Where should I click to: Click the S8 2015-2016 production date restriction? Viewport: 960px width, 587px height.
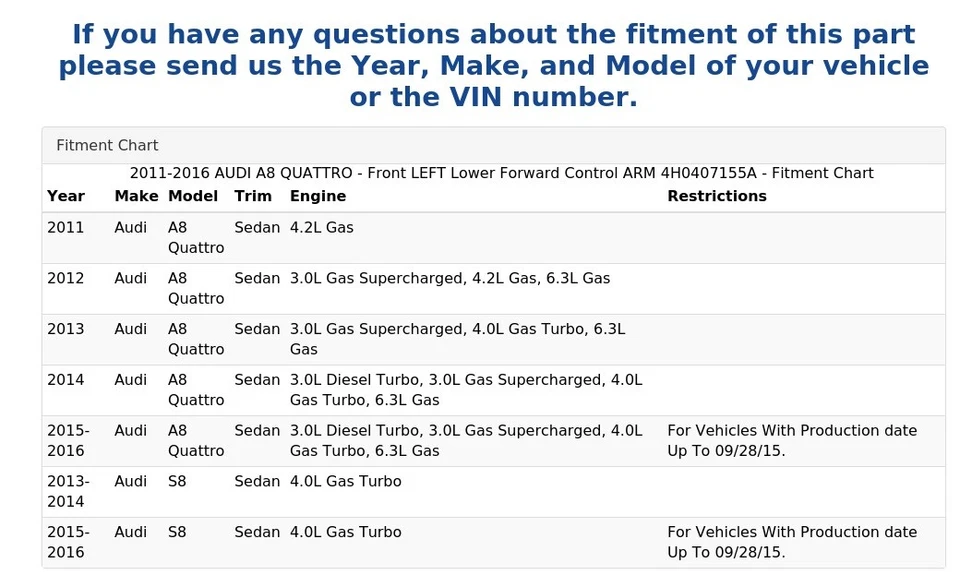pyautogui.click(x=792, y=542)
